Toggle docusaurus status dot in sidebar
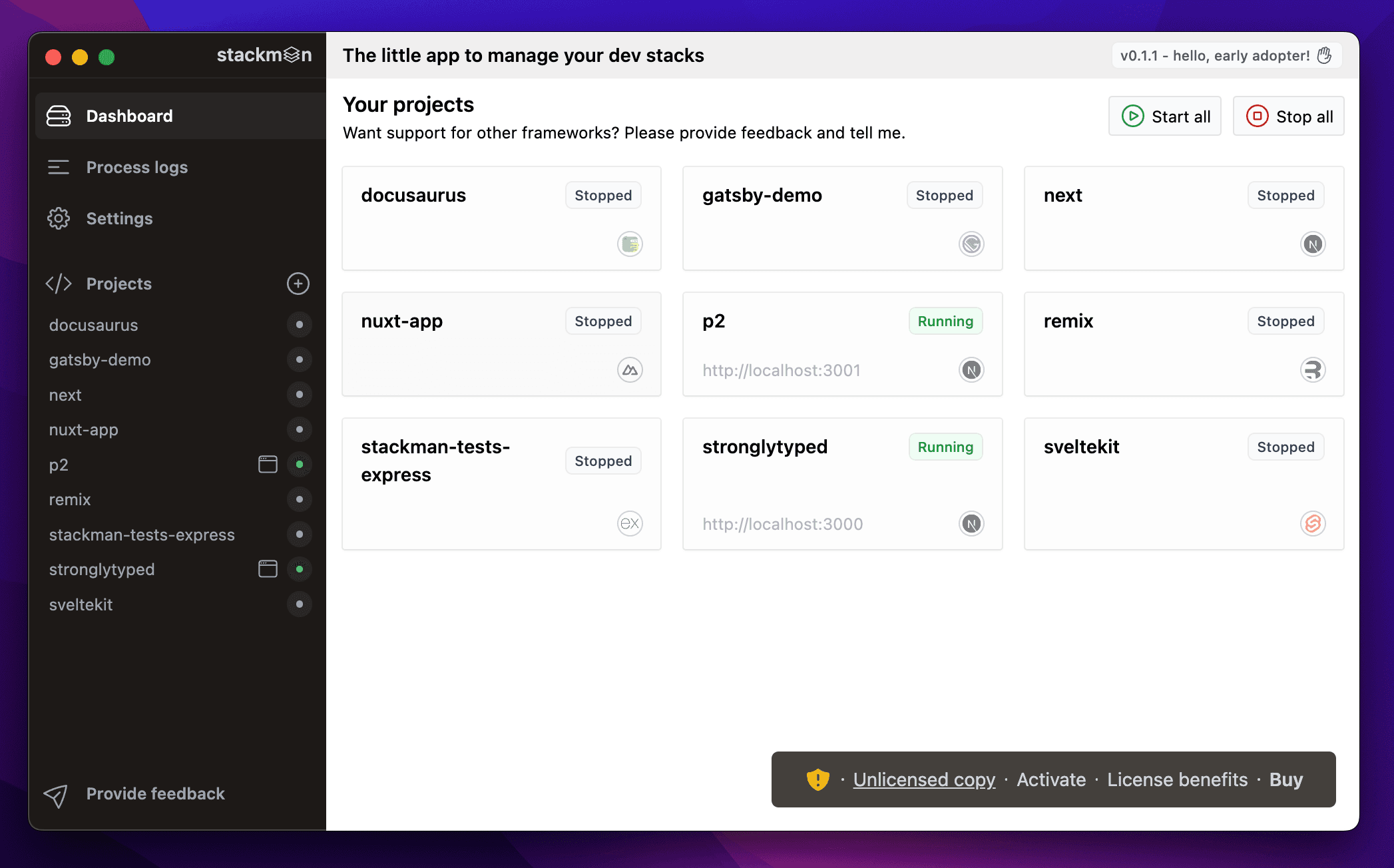 [300, 325]
